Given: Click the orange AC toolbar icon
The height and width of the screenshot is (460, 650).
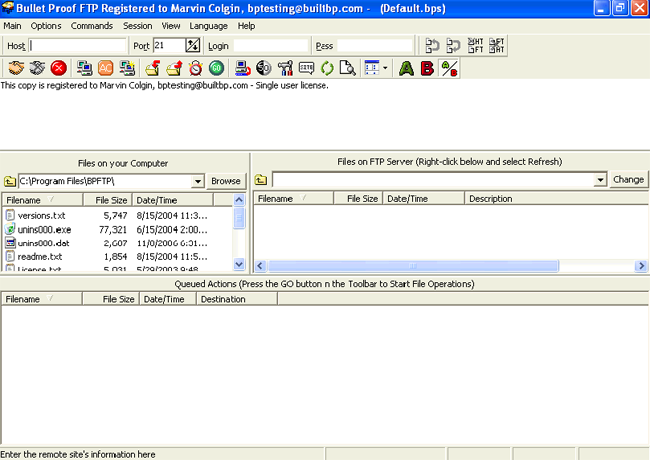Looking at the screenshot, I should (x=106, y=68).
